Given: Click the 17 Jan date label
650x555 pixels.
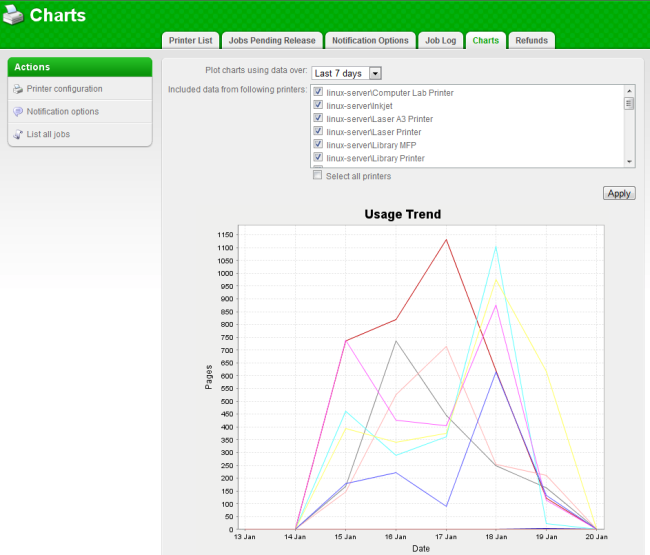Looking at the screenshot, I should coord(446,537).
